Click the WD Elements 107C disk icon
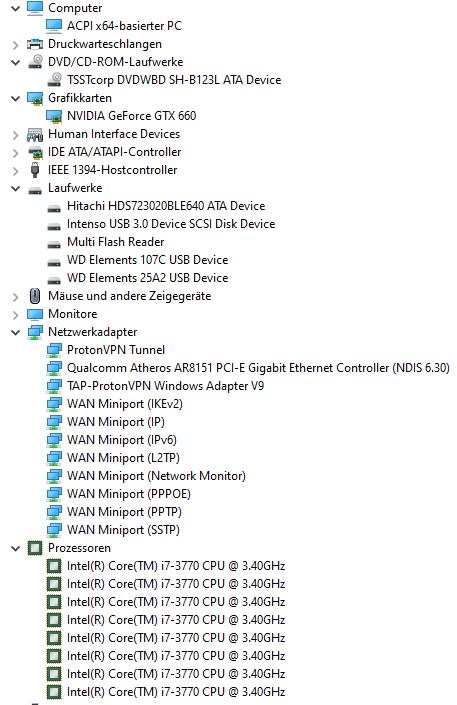This screenshot has width=457, height=705. click(x=54, y=262)
